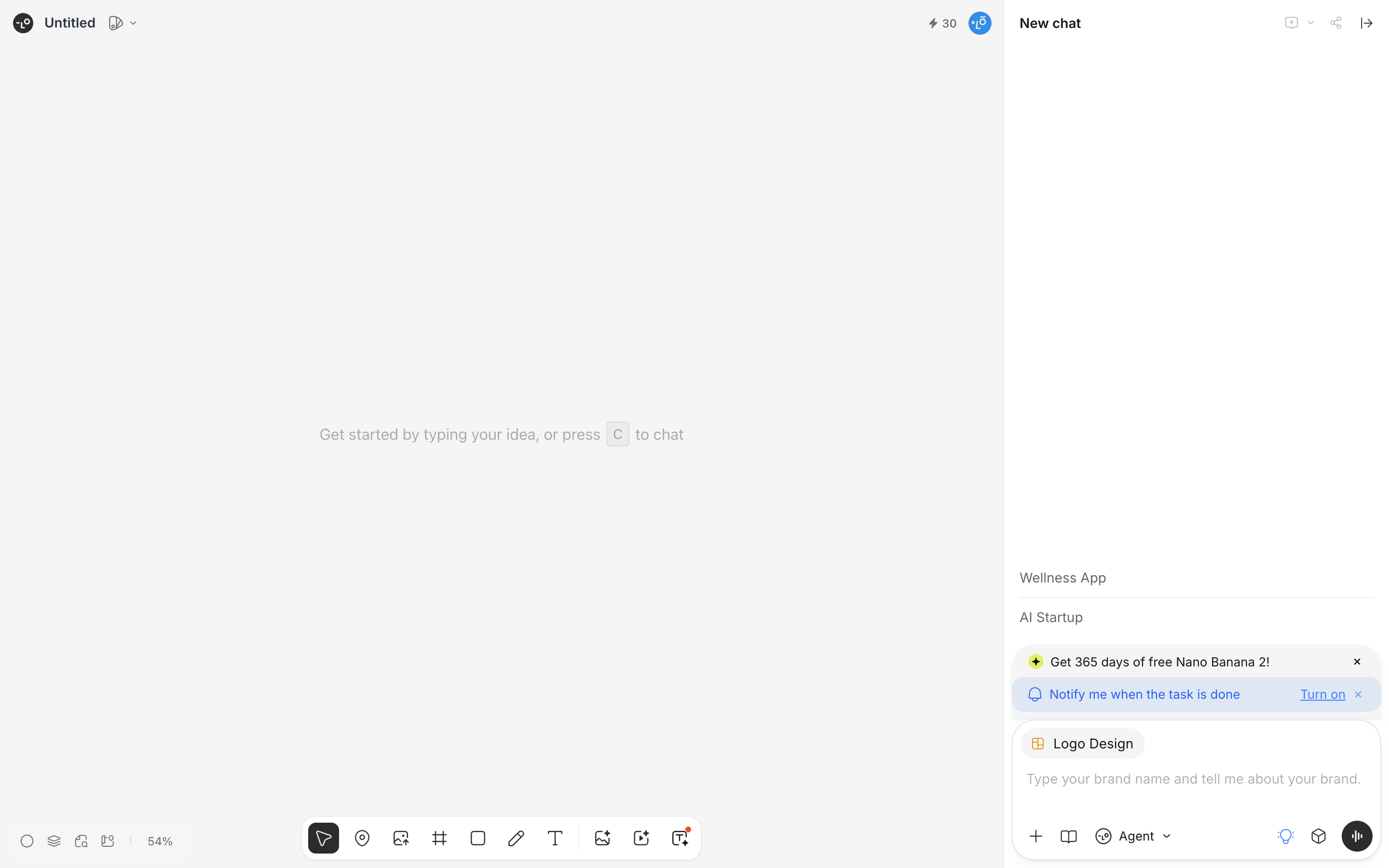Image resolution: width=1389 pixels, height=868 pixels.
Task: Click the Lovart logo in the top left
Action: click(23, 23)
